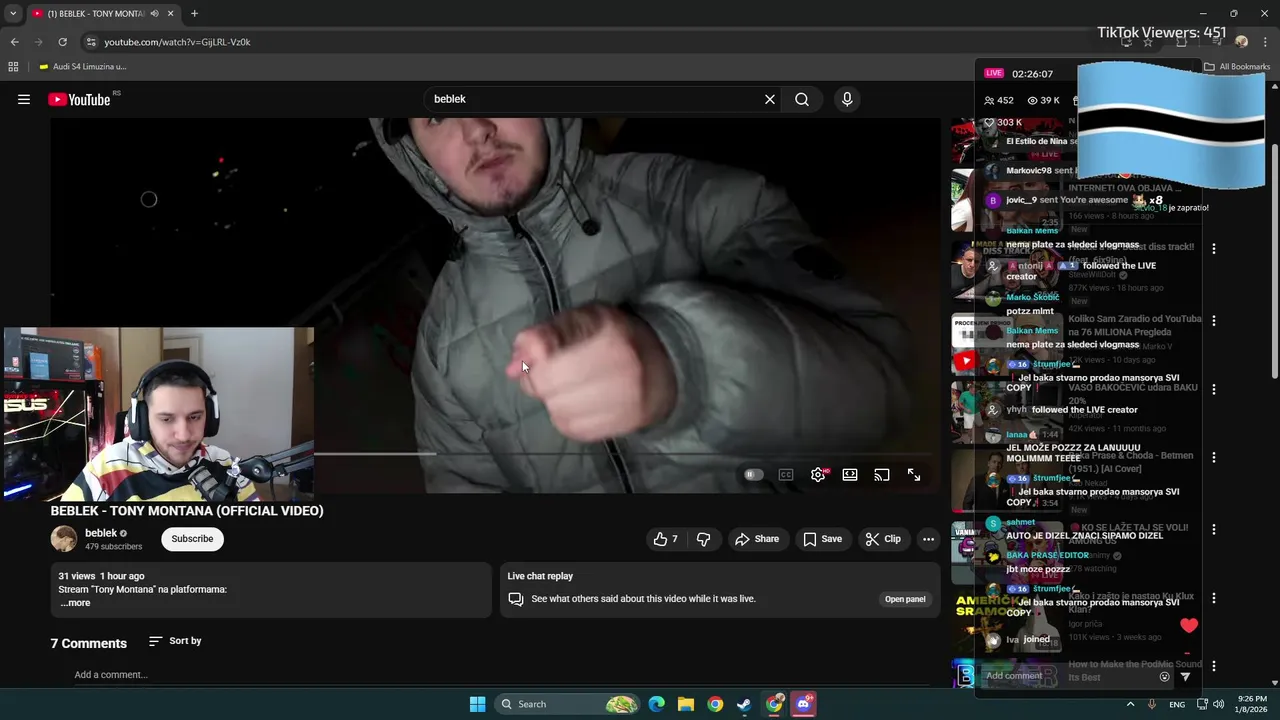Open the Windows Start menu
Image resolution: width=1280 pixels, height=720 pixels.
click(477, 704)
